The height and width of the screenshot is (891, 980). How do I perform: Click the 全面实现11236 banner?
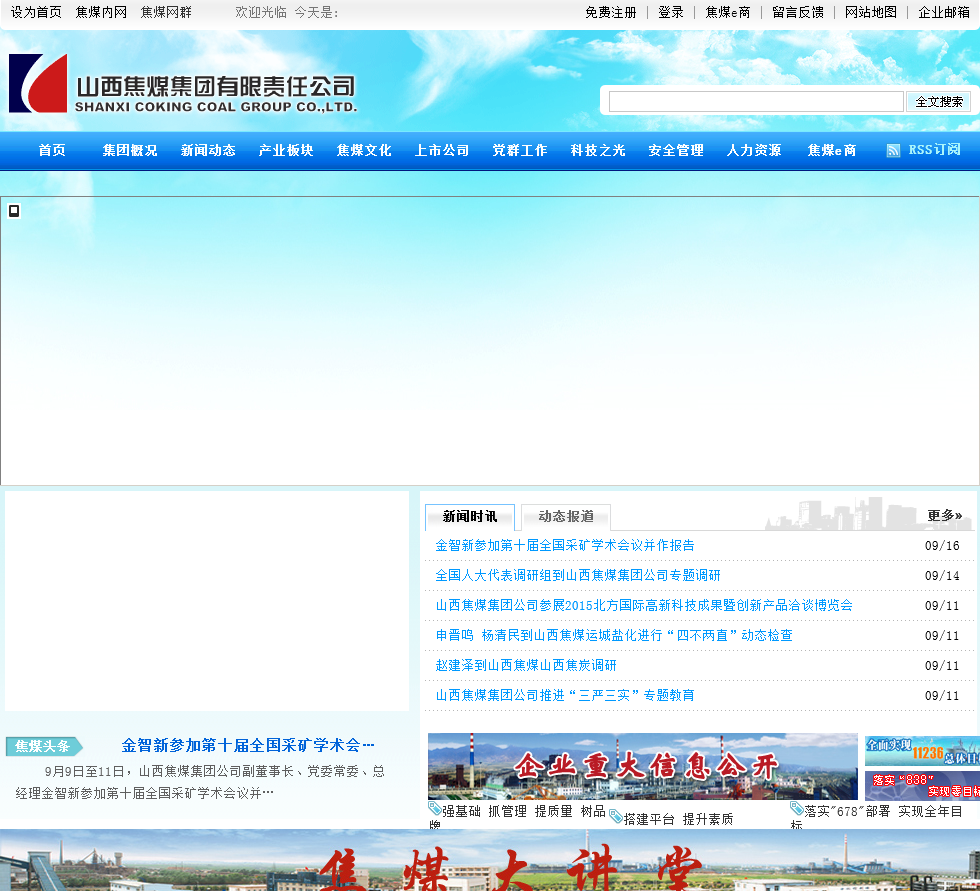click(922, 752)
